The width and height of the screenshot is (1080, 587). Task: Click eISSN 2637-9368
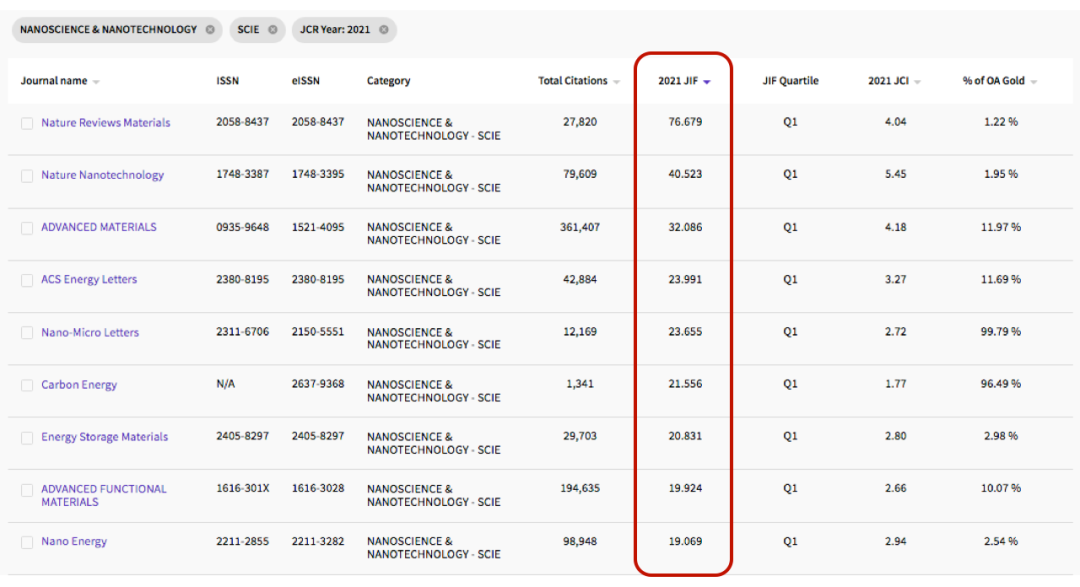coord(318,384)
